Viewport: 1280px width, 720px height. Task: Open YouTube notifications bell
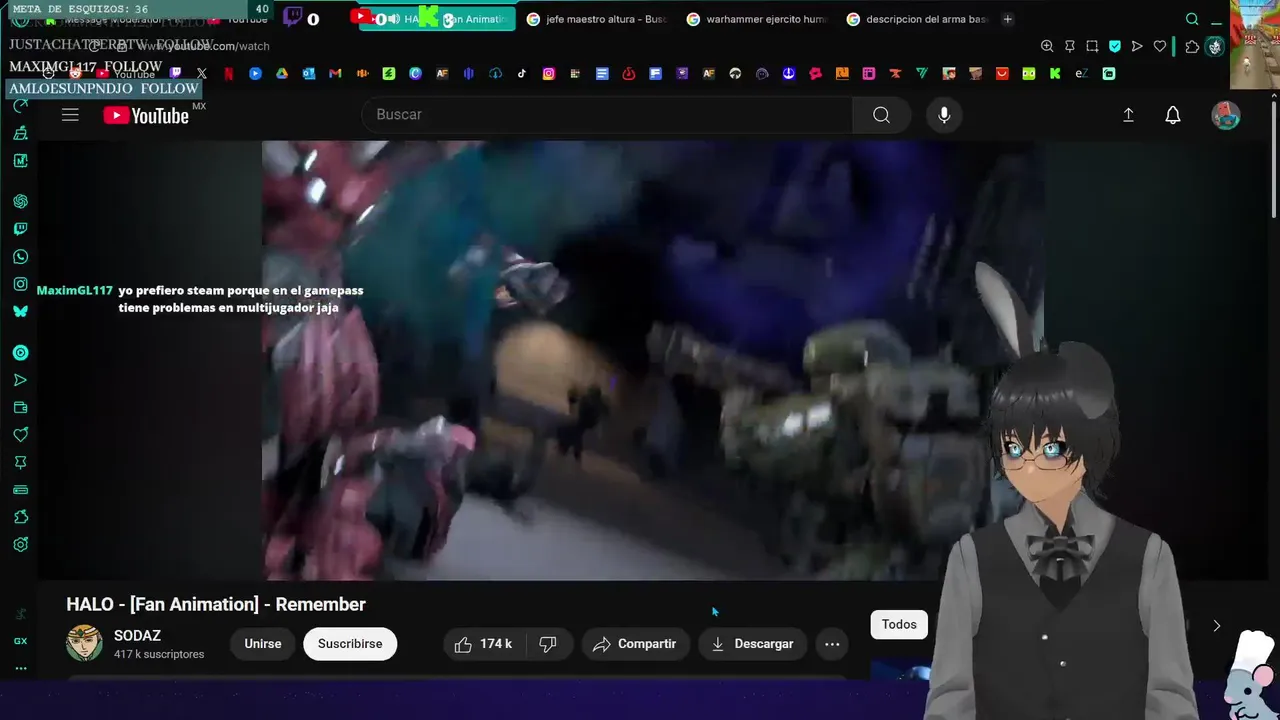(x=1173, y=115)
